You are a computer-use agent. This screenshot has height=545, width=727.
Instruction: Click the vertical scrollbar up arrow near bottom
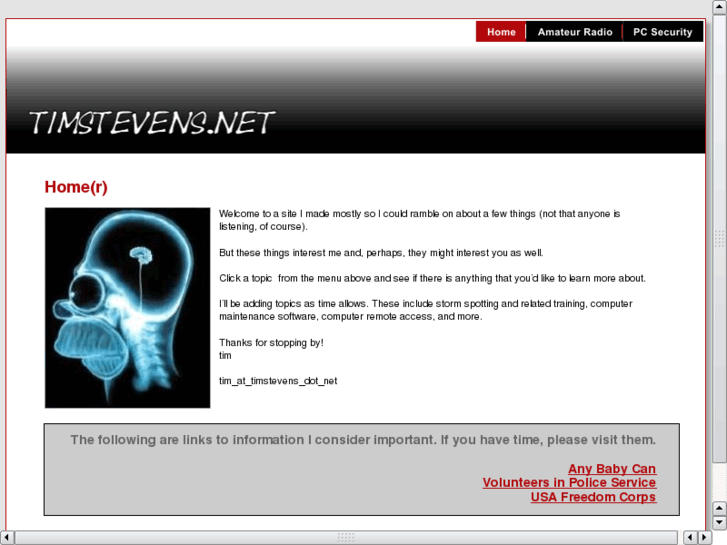719,508
